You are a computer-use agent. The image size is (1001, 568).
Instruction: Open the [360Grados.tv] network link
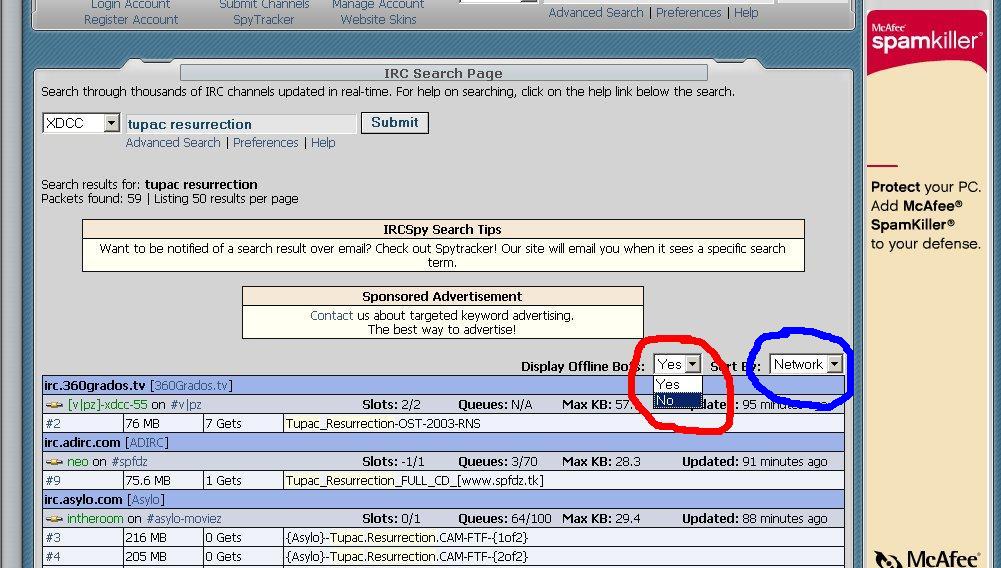click(192, 385)
